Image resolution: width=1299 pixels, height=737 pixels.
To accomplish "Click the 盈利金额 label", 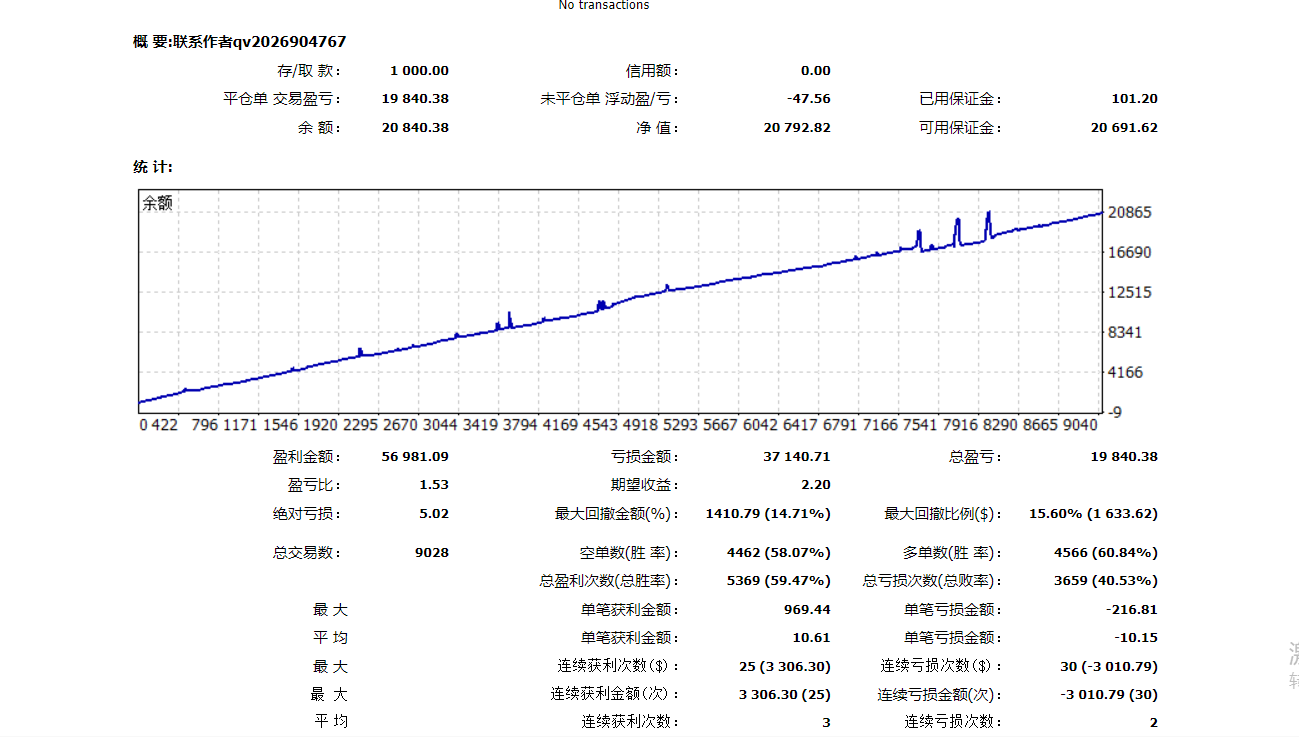I will (x=307, y=456).
